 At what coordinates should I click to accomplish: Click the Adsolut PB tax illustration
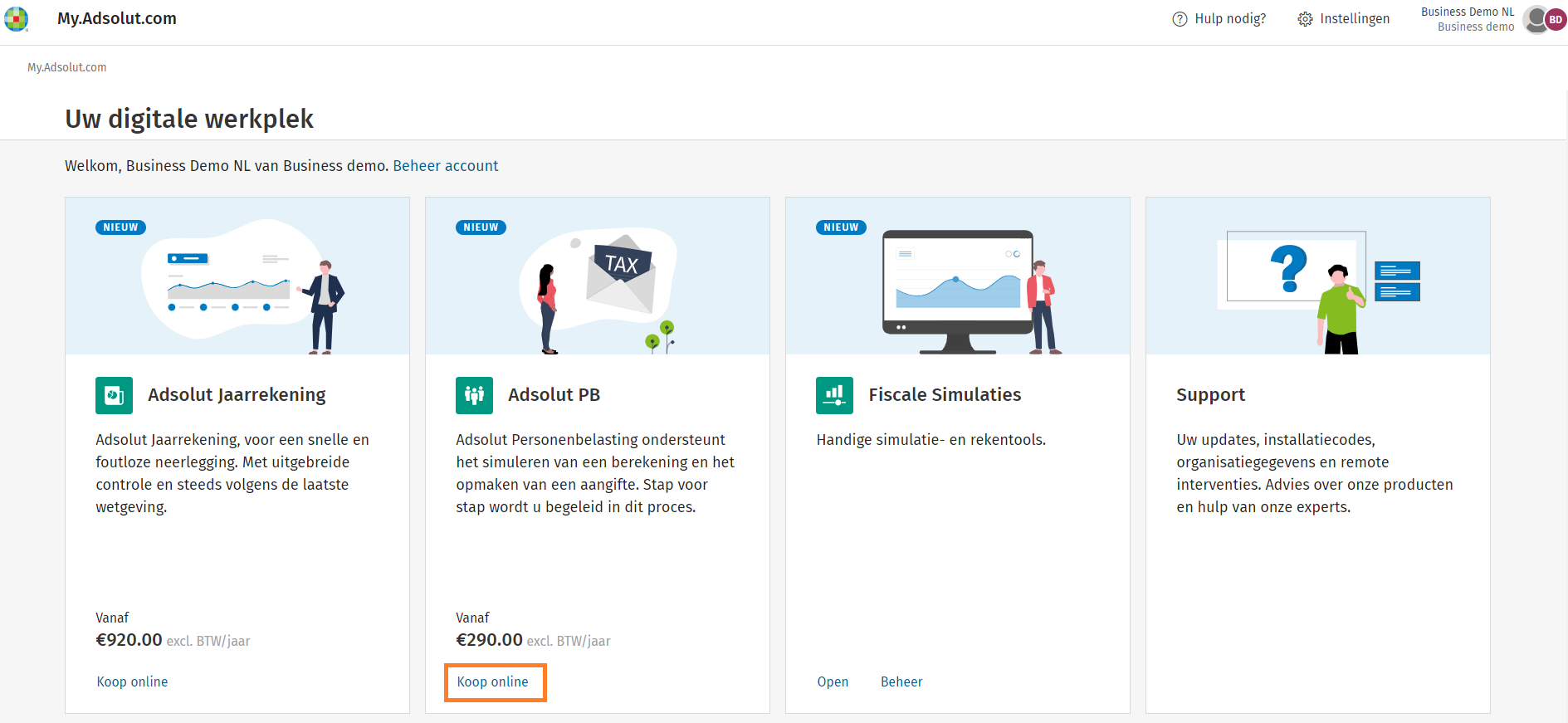(x=598, y=276)
